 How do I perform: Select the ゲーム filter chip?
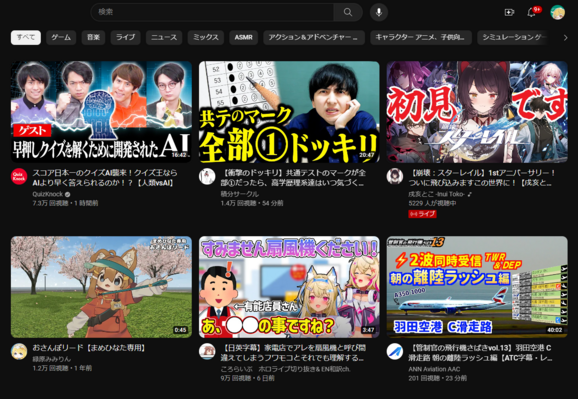[x=61, y=37]
